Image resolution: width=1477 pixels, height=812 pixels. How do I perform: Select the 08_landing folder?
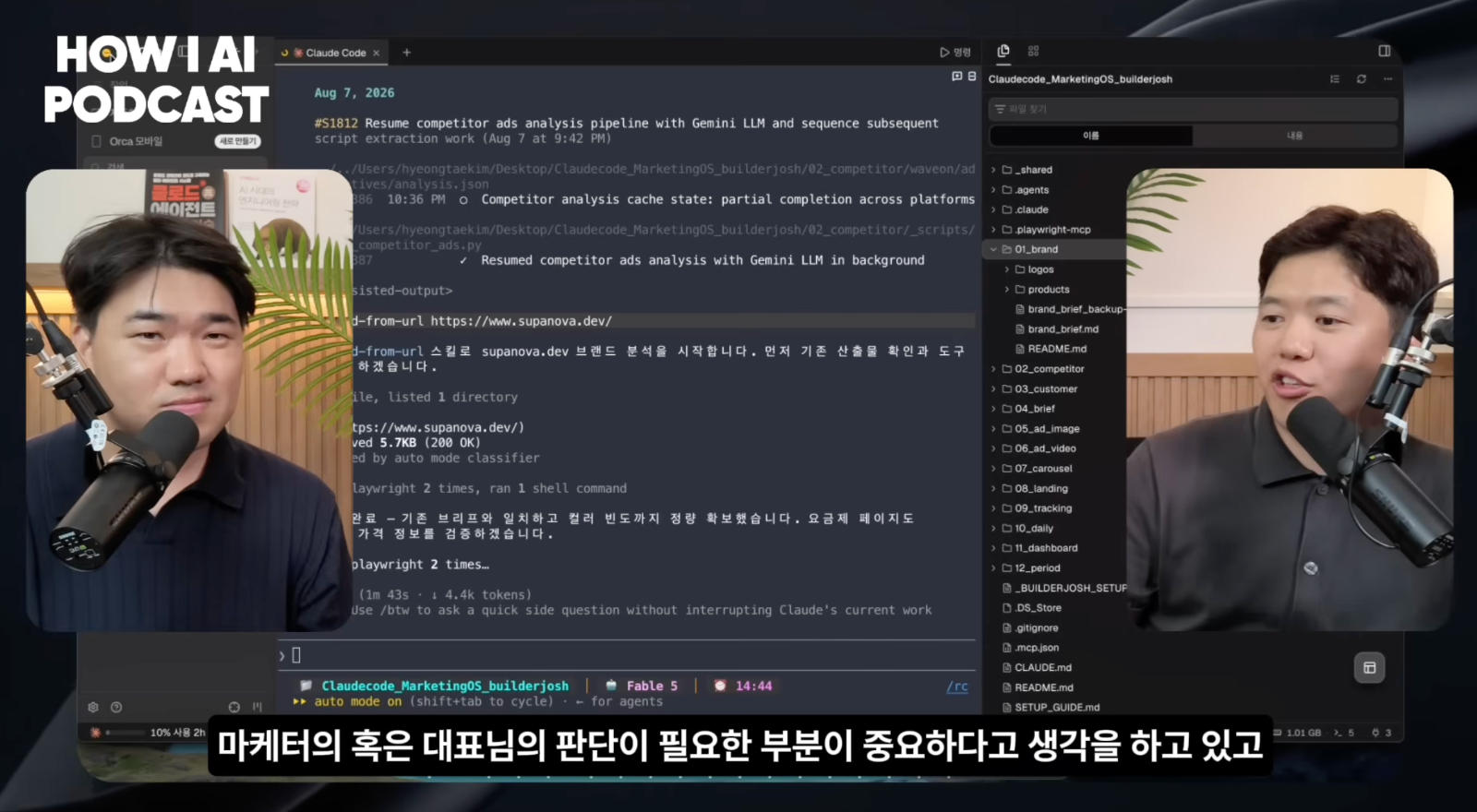coord(1041,489)
